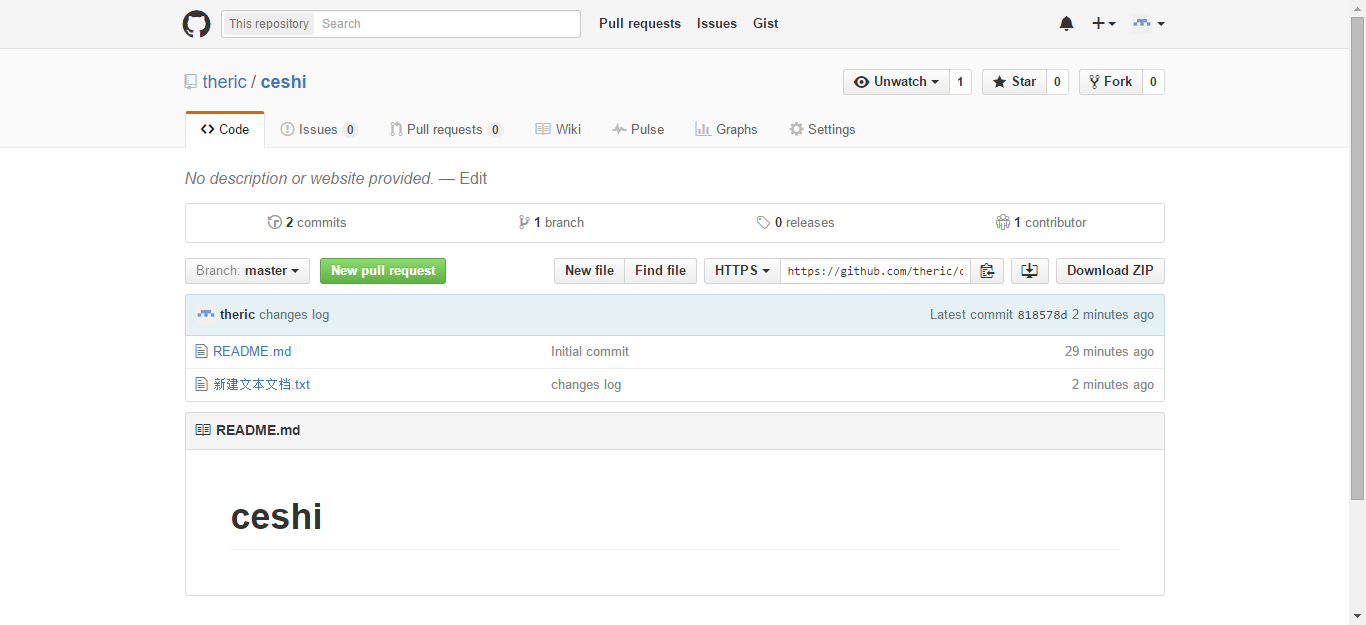Select the clone URL text field

876,271
